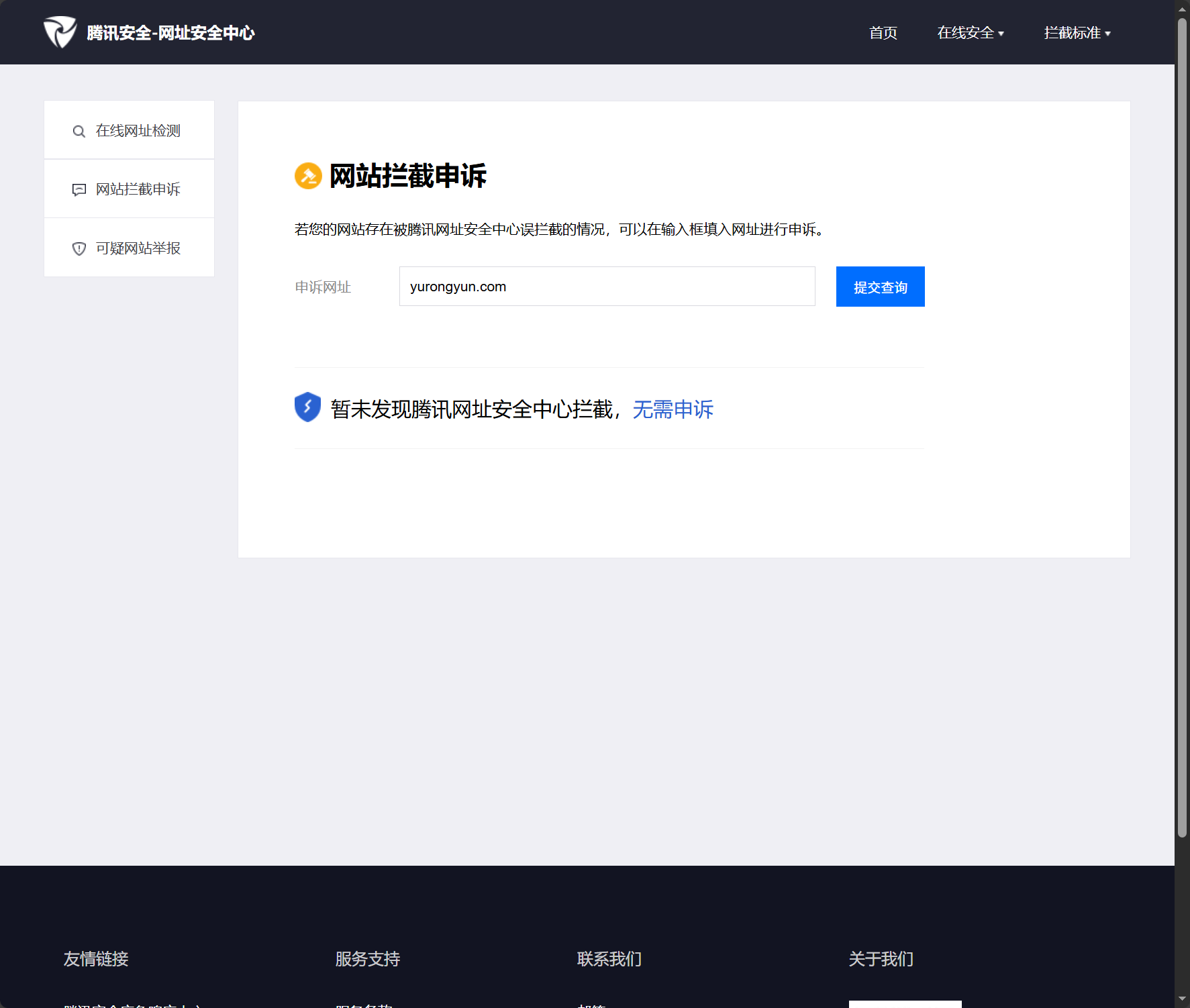The height and width of the screenshot is (1008, 1190).
Task: Click the 服务支持 footer heading
Action: pos(368,959)
